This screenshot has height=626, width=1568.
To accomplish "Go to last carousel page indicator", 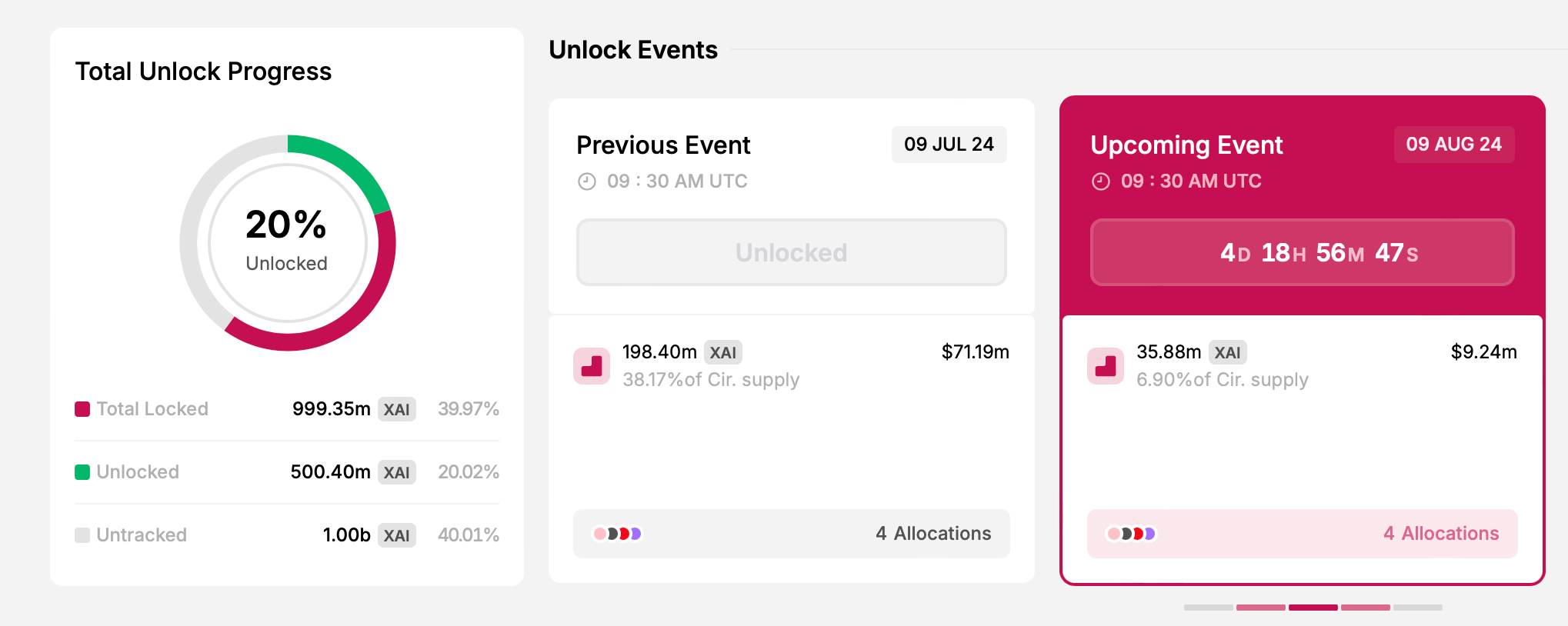I will [1418, 608].
